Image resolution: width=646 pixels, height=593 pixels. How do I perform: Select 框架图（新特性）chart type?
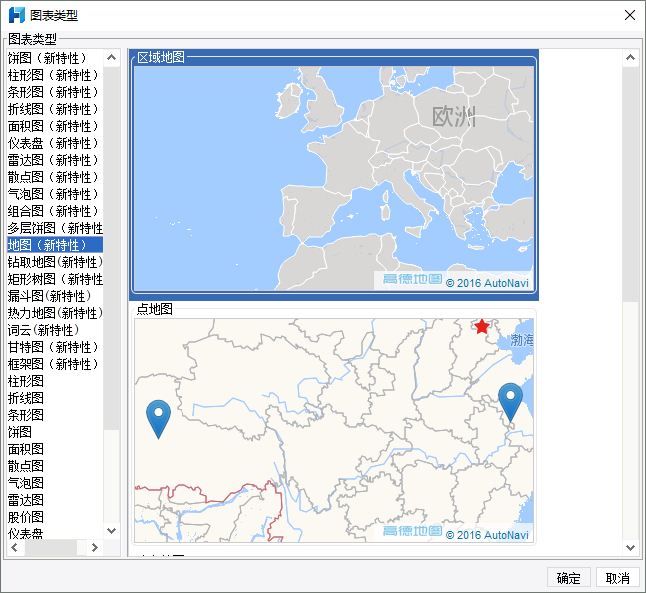tap(55, 364)
